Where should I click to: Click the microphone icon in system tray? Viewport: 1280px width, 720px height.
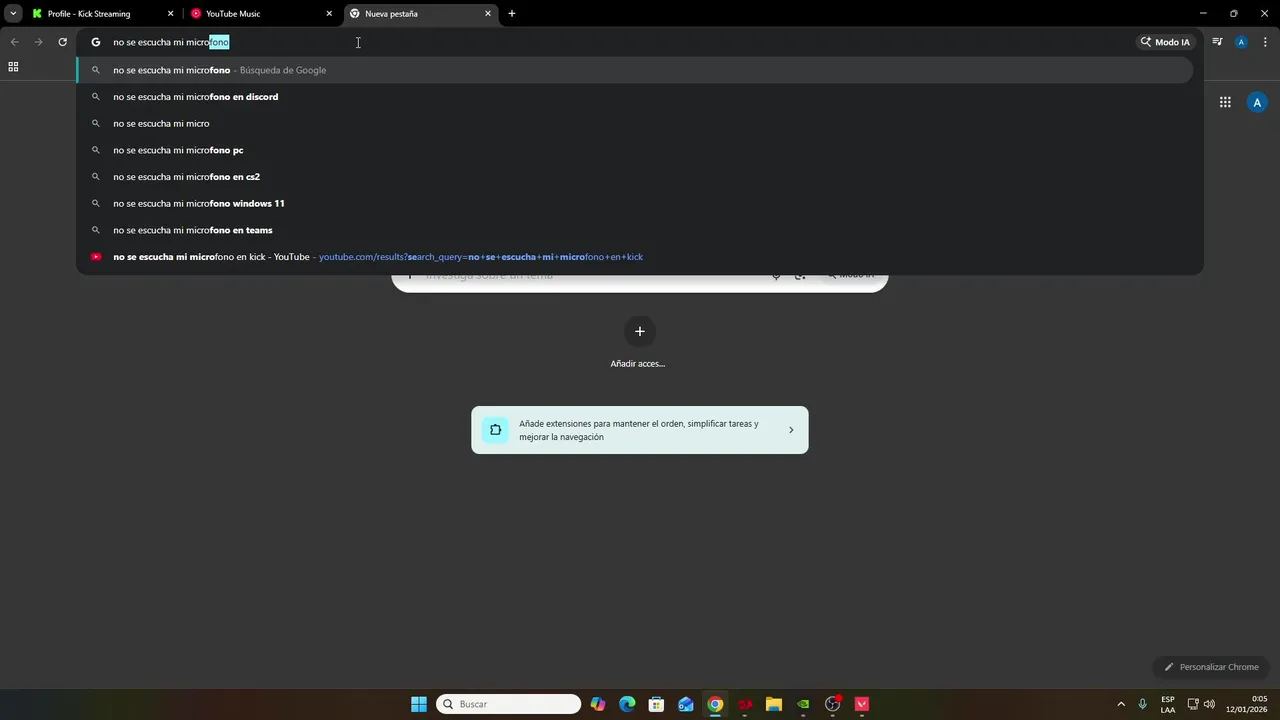(1142, 704)
